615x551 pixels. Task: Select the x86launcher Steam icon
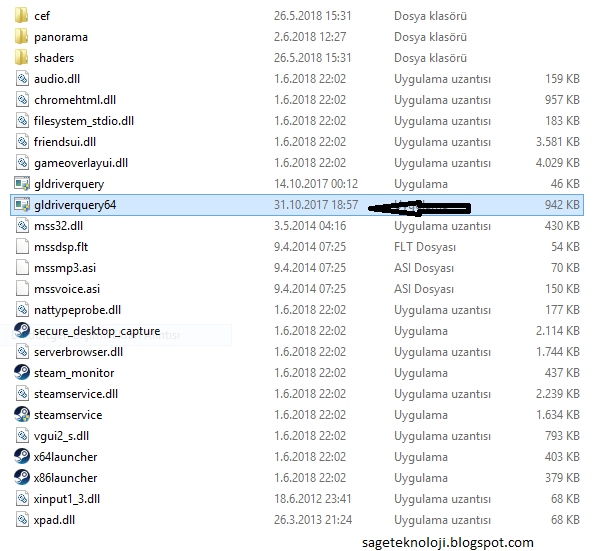coord(22,478)
